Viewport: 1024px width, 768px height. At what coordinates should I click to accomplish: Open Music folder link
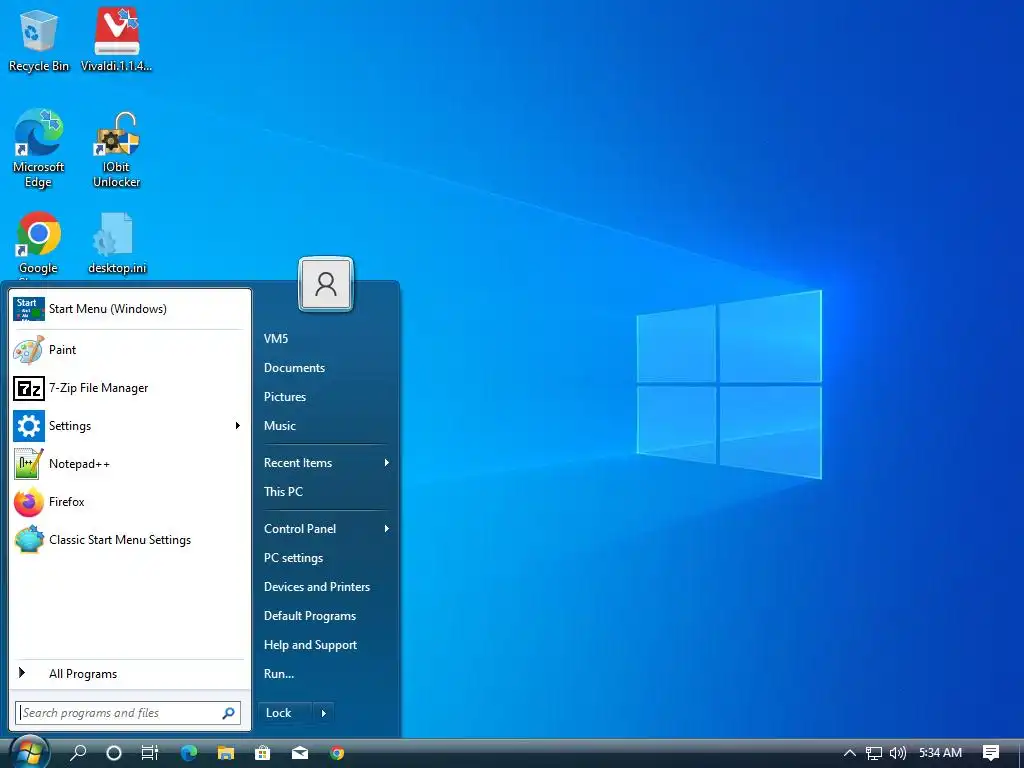[280, 426]
